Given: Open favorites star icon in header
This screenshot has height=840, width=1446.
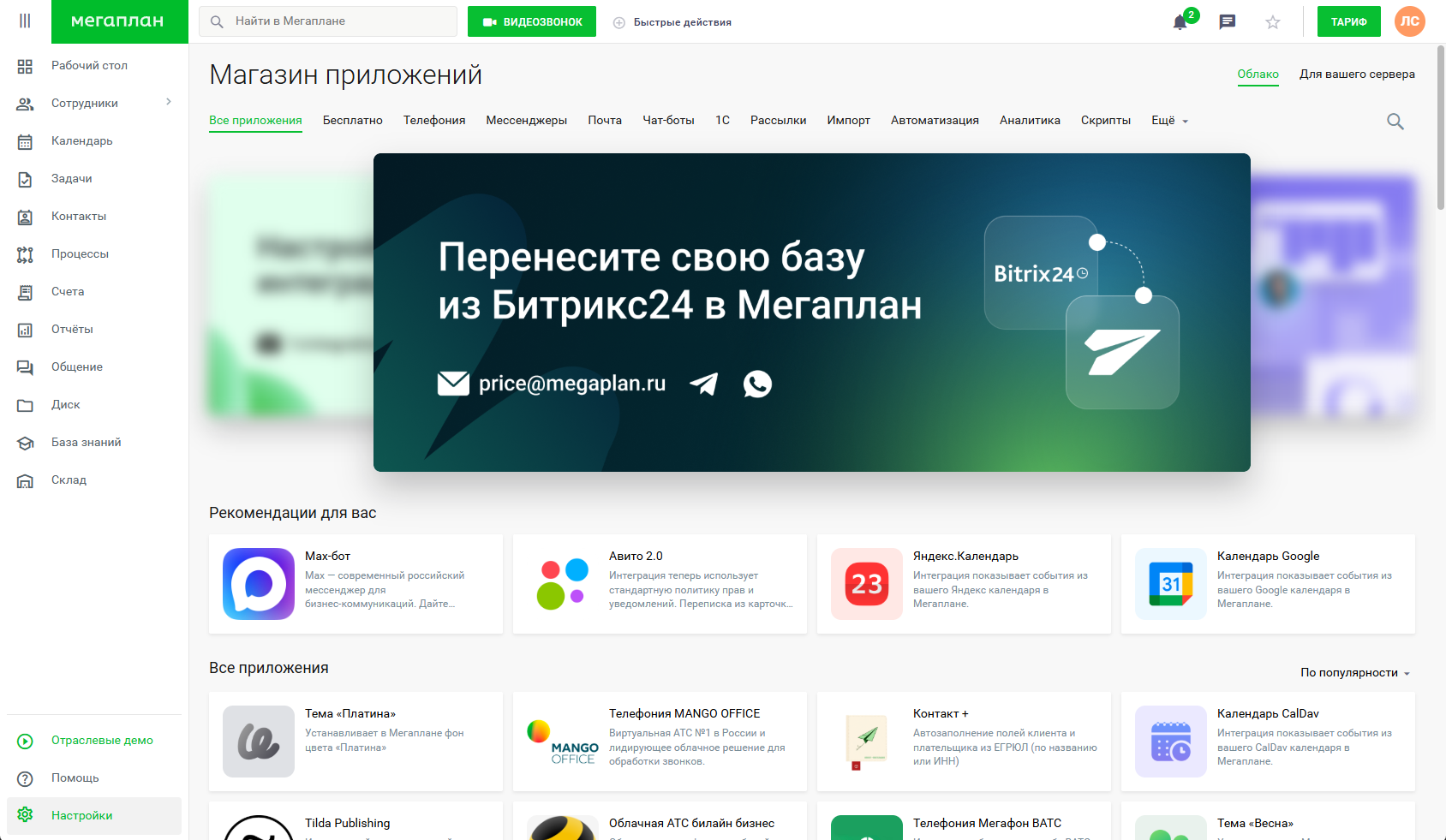Looking at the screenshot, I should [1273, 22].
